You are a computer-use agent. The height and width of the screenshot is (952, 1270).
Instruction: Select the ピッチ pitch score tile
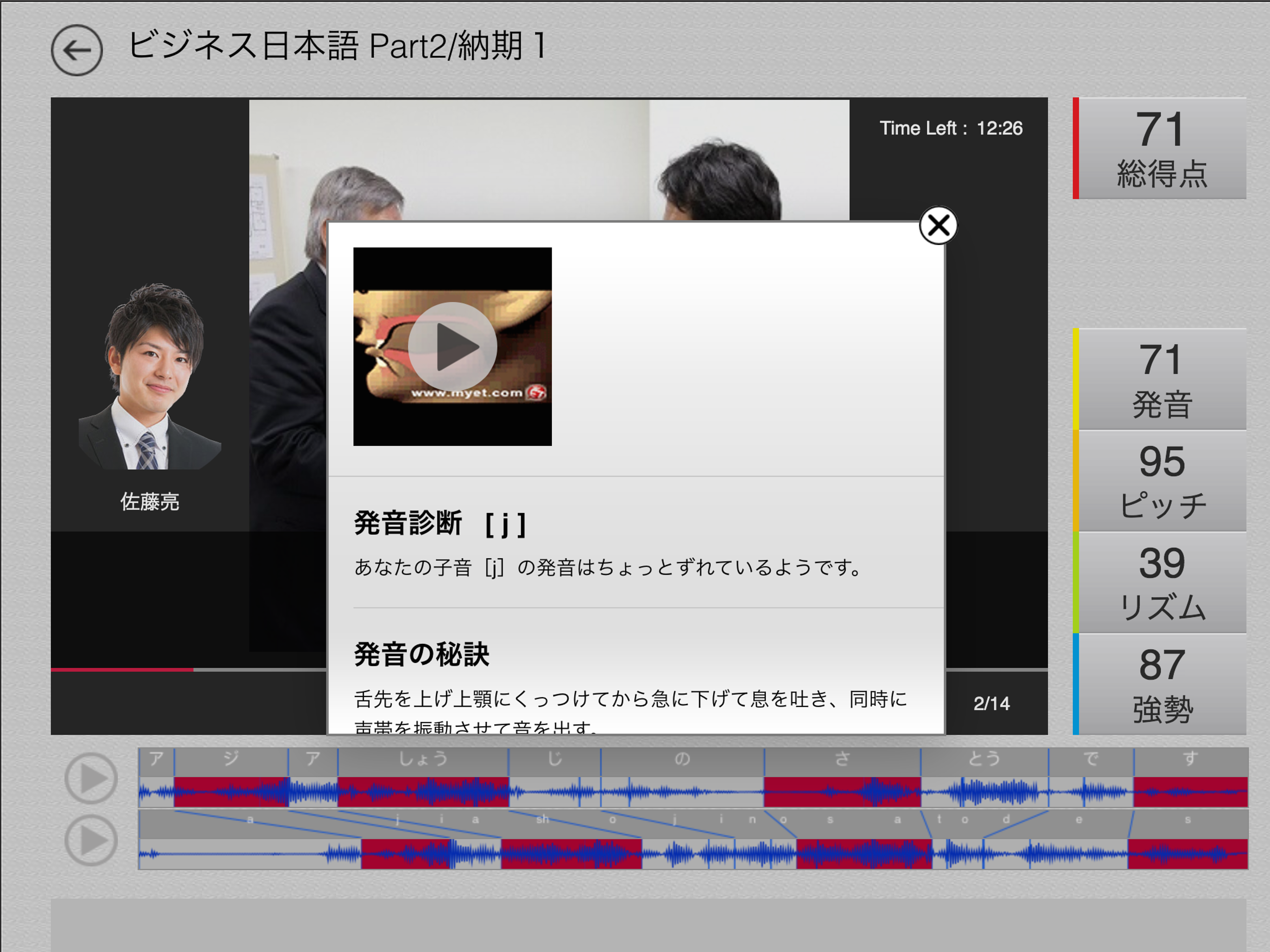click(1161, 481)
